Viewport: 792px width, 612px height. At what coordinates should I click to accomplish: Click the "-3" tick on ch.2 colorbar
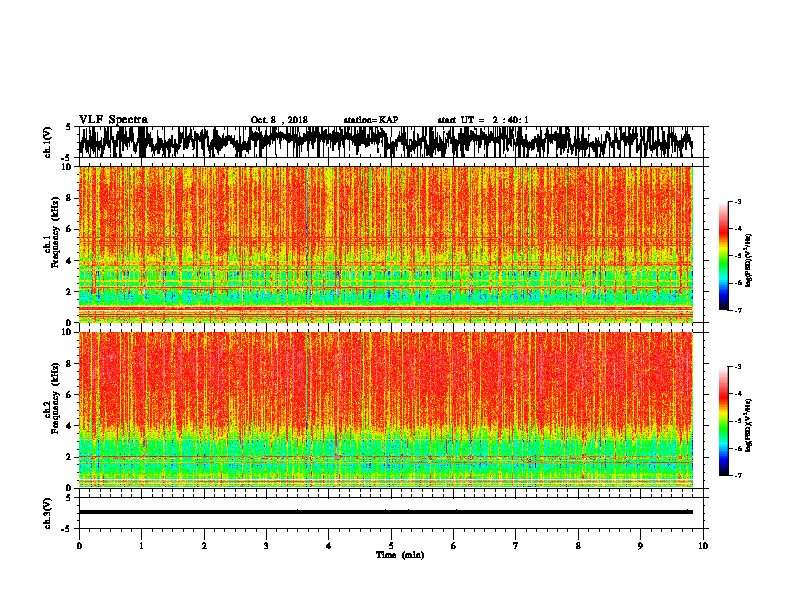[x=737, y=367]
